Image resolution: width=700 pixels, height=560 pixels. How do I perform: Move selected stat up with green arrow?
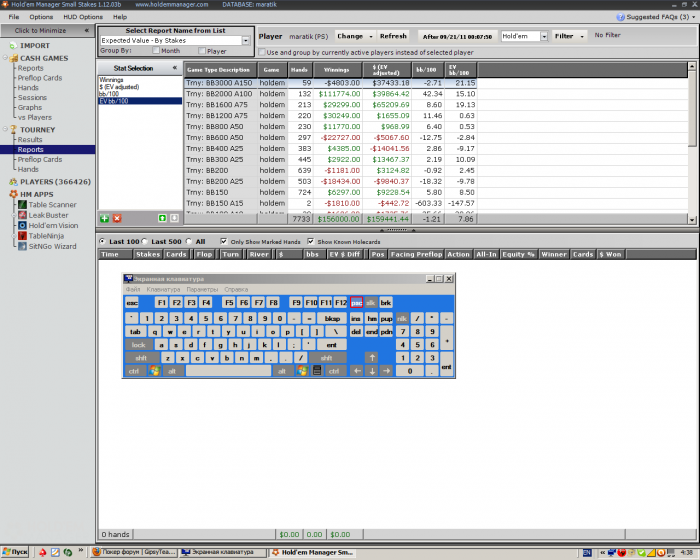pos(162,218)
